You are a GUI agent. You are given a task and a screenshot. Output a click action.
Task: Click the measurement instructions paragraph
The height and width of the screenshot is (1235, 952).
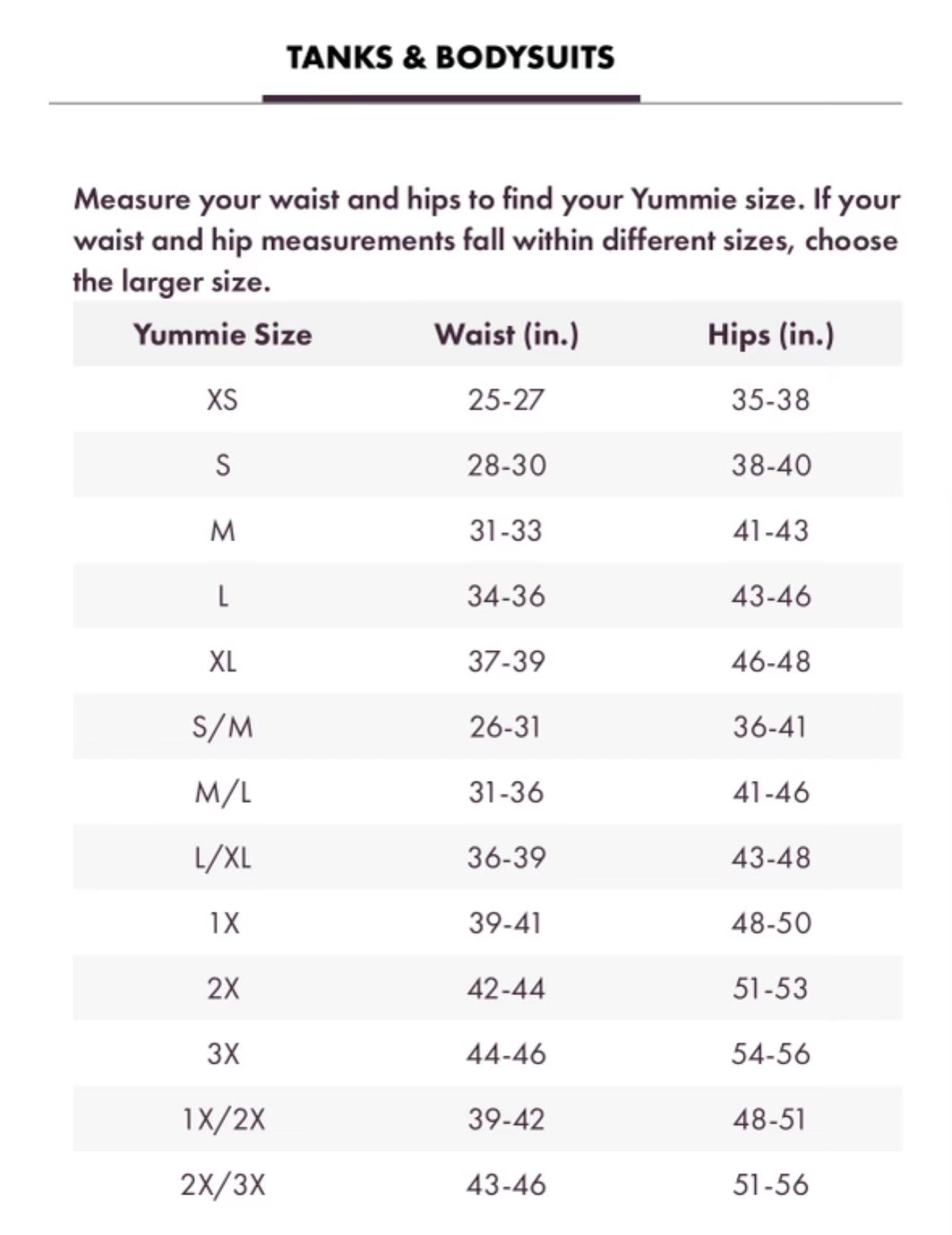click(486, 240)
